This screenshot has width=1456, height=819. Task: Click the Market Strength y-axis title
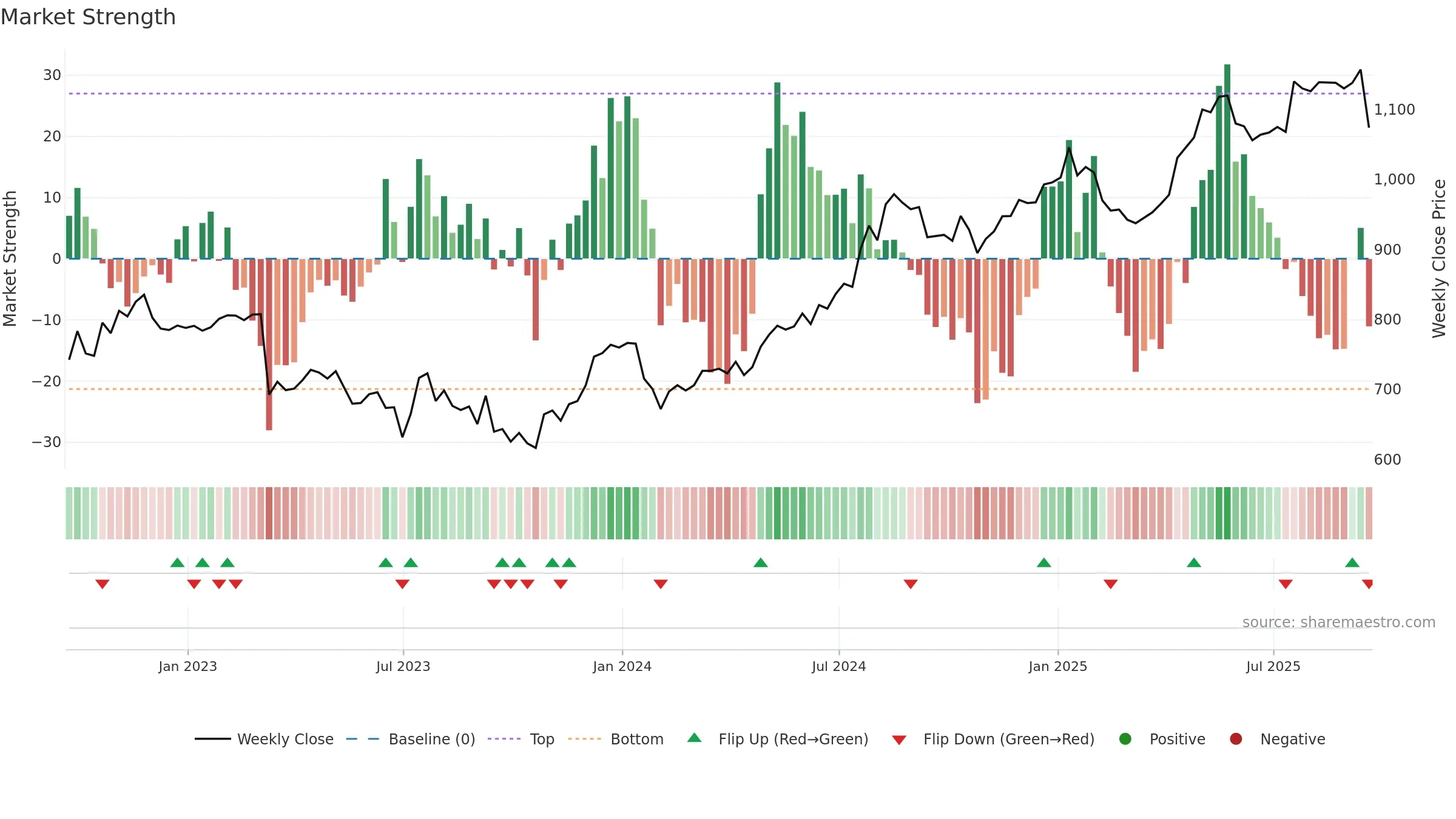[10, 258]
